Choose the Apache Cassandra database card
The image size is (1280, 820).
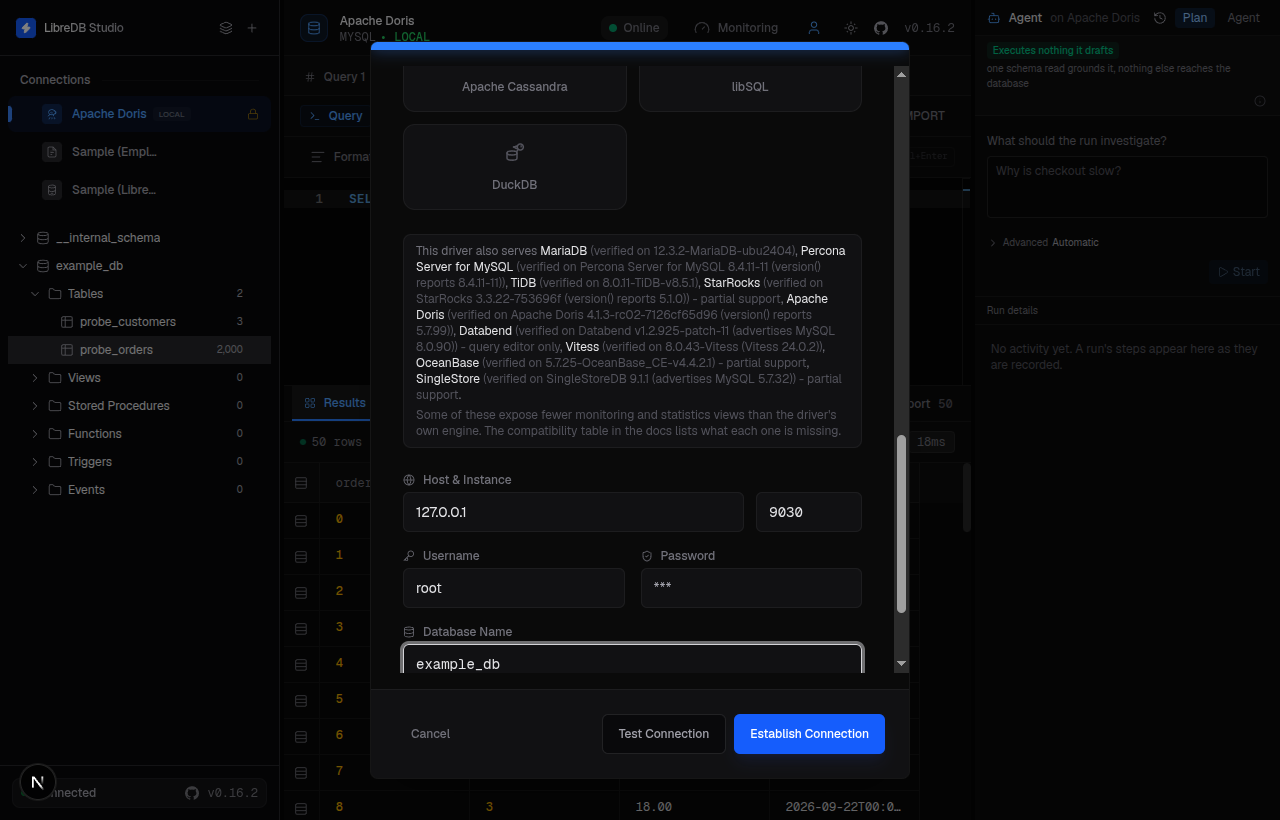[x=515, y=87]
